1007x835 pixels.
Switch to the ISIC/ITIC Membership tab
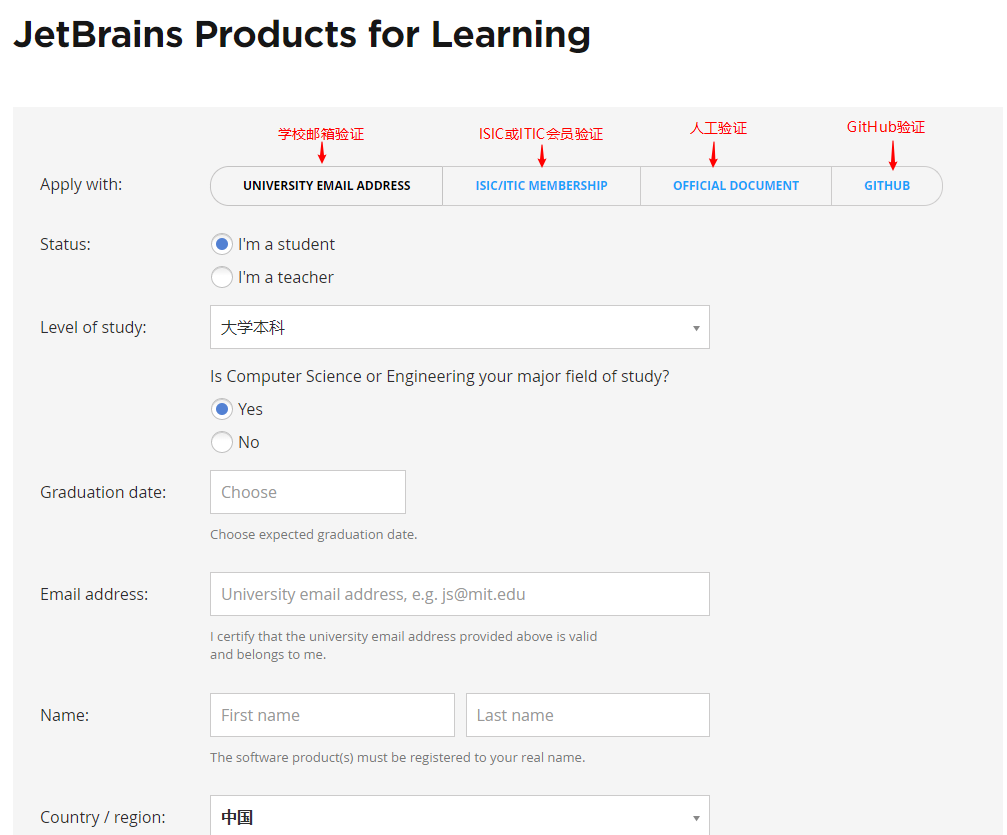coord(541,186)
